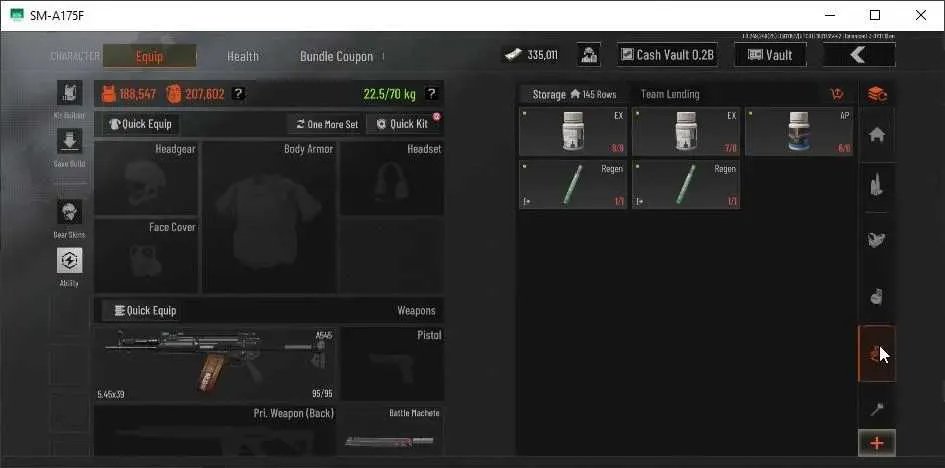The width and height of the screenshot is (945, 468).
Task: Select the empty Headgear slot
Action: (x=146, y=178)
